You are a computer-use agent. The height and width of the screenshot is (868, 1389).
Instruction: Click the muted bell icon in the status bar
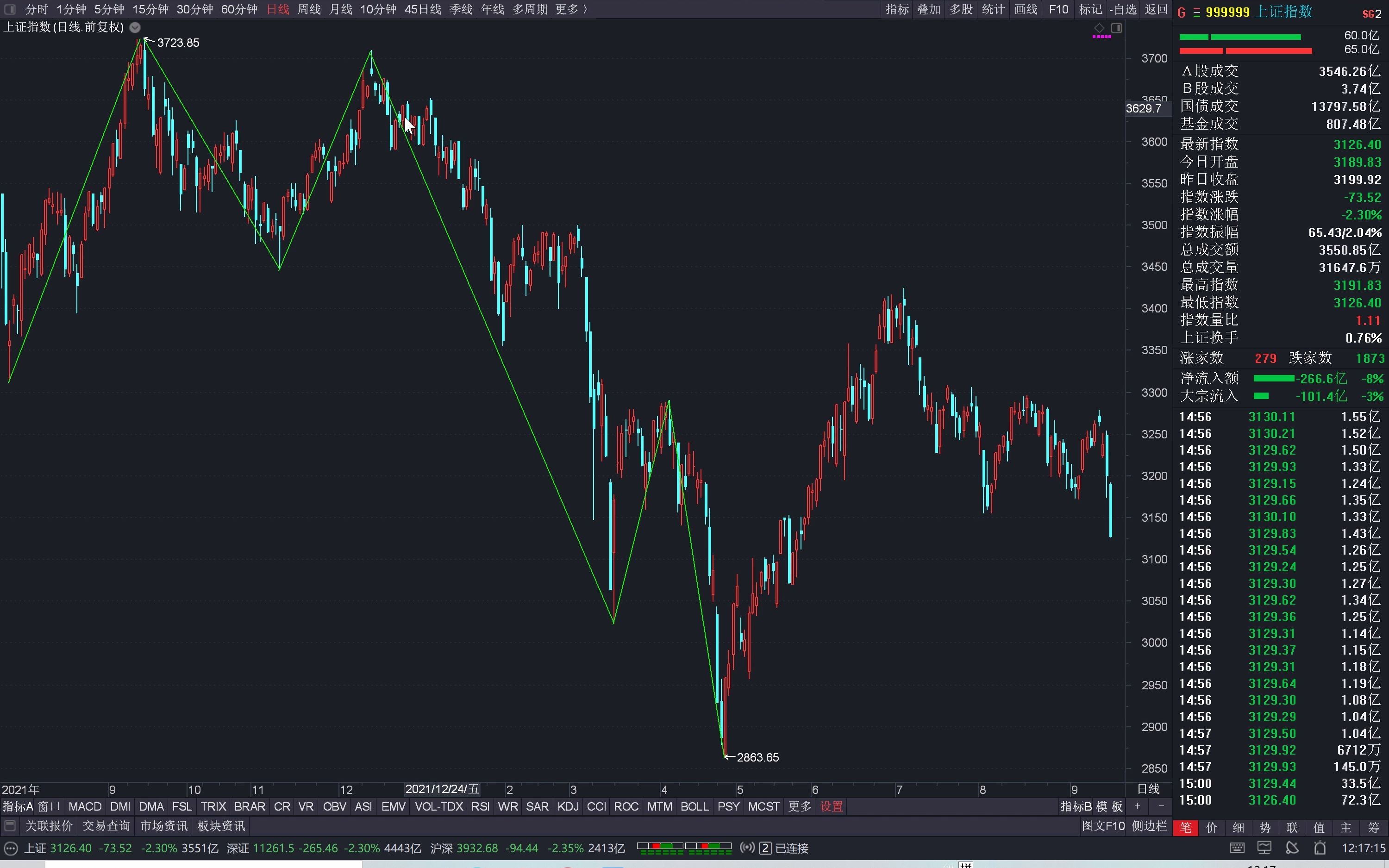[x=1293, y=848]
